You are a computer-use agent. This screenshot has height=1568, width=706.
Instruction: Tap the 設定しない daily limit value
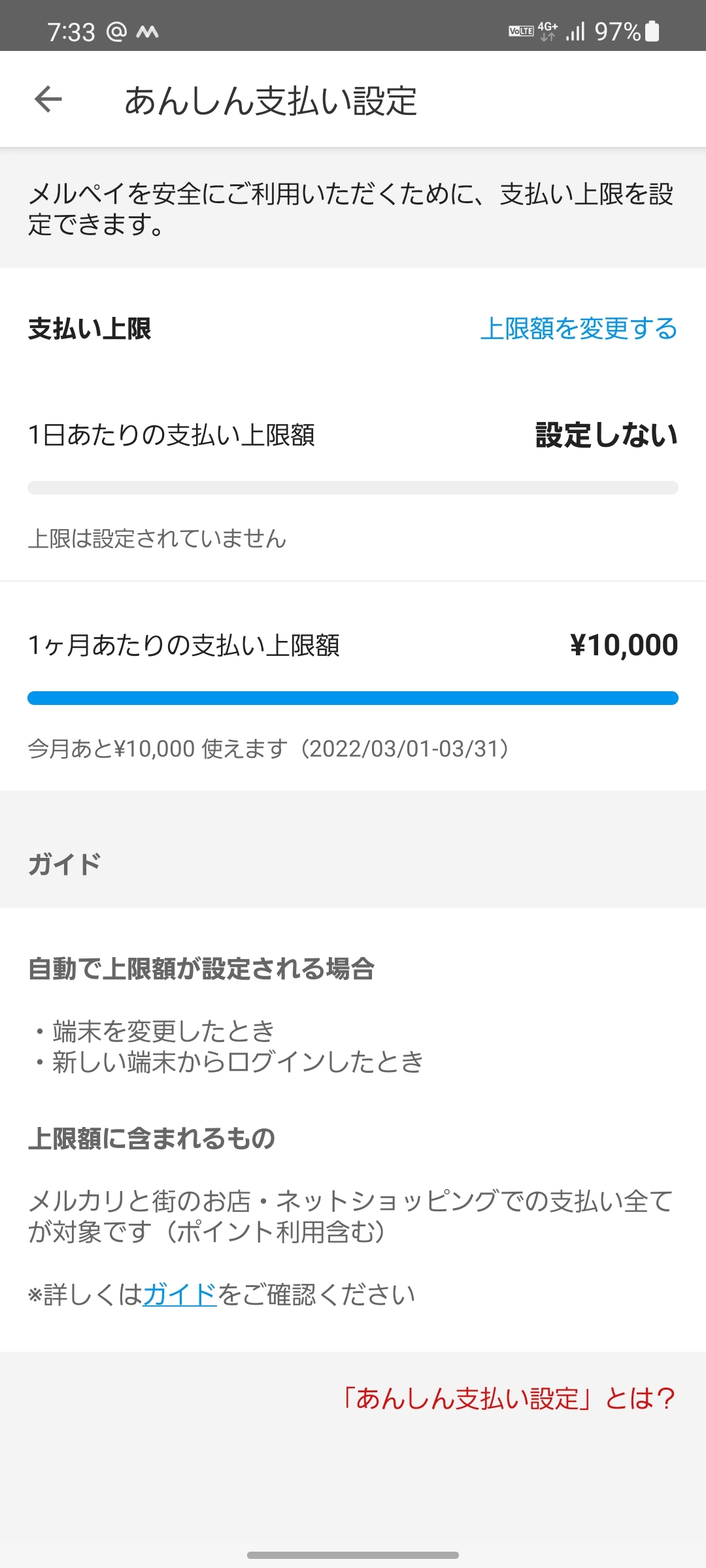tap(606, 435)
